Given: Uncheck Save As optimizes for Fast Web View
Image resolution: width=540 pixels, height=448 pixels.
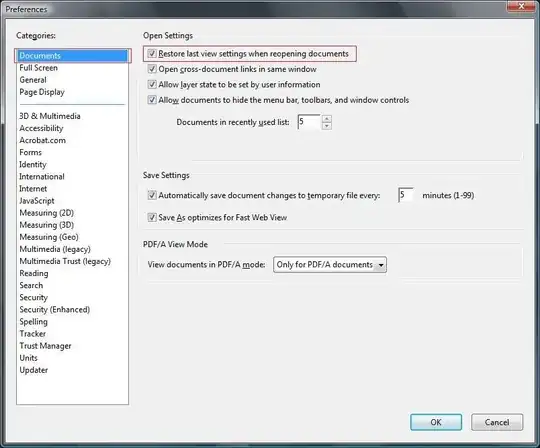Looking at the screenshot, I should click(x=152, y=217).
